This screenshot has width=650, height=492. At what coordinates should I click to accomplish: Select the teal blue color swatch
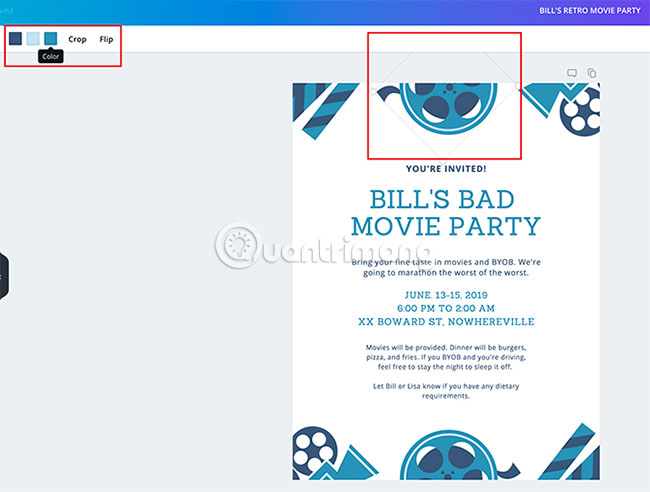[51, 39]
